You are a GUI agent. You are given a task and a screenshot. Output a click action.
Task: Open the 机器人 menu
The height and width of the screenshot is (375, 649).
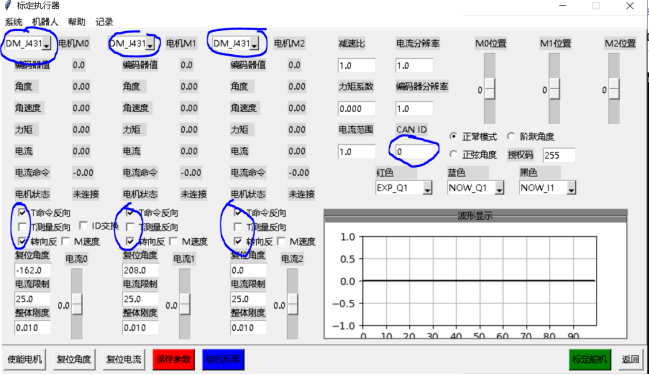[x=45, y=22]
